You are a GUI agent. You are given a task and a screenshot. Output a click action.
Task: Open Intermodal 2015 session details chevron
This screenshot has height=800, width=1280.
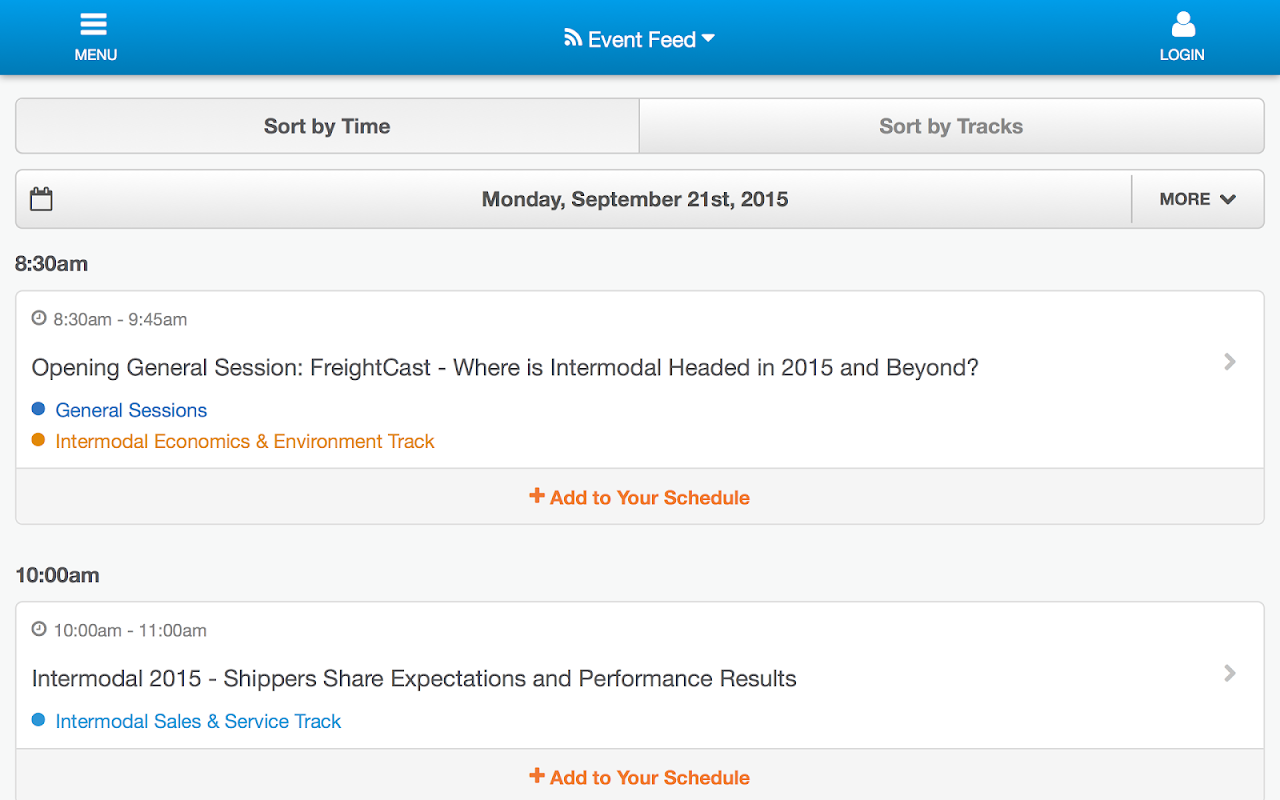click(x=1230, y=673)
